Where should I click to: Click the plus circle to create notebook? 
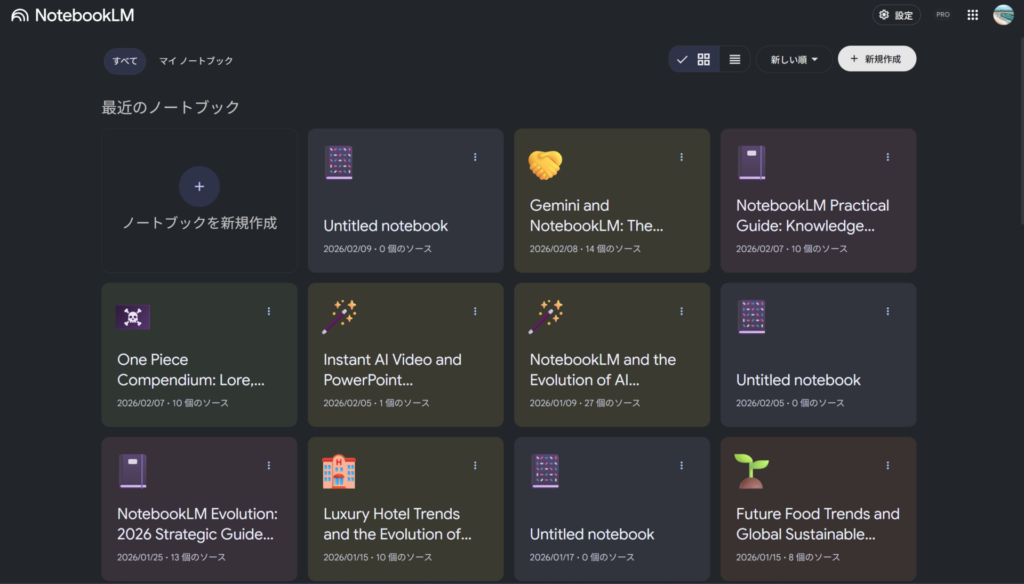tap(199, 186)
